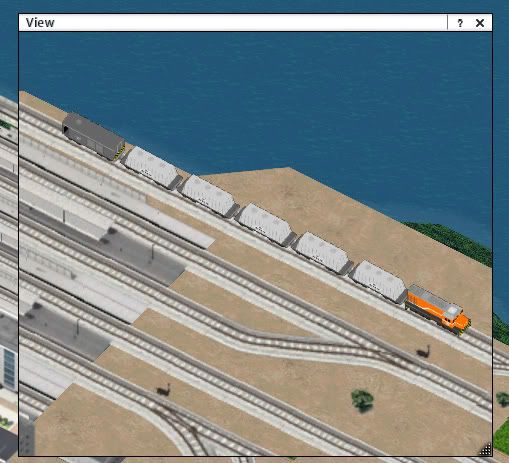Click the glass building at the left edge
This screenshot has width=509, height=463.
coord(10,368)
